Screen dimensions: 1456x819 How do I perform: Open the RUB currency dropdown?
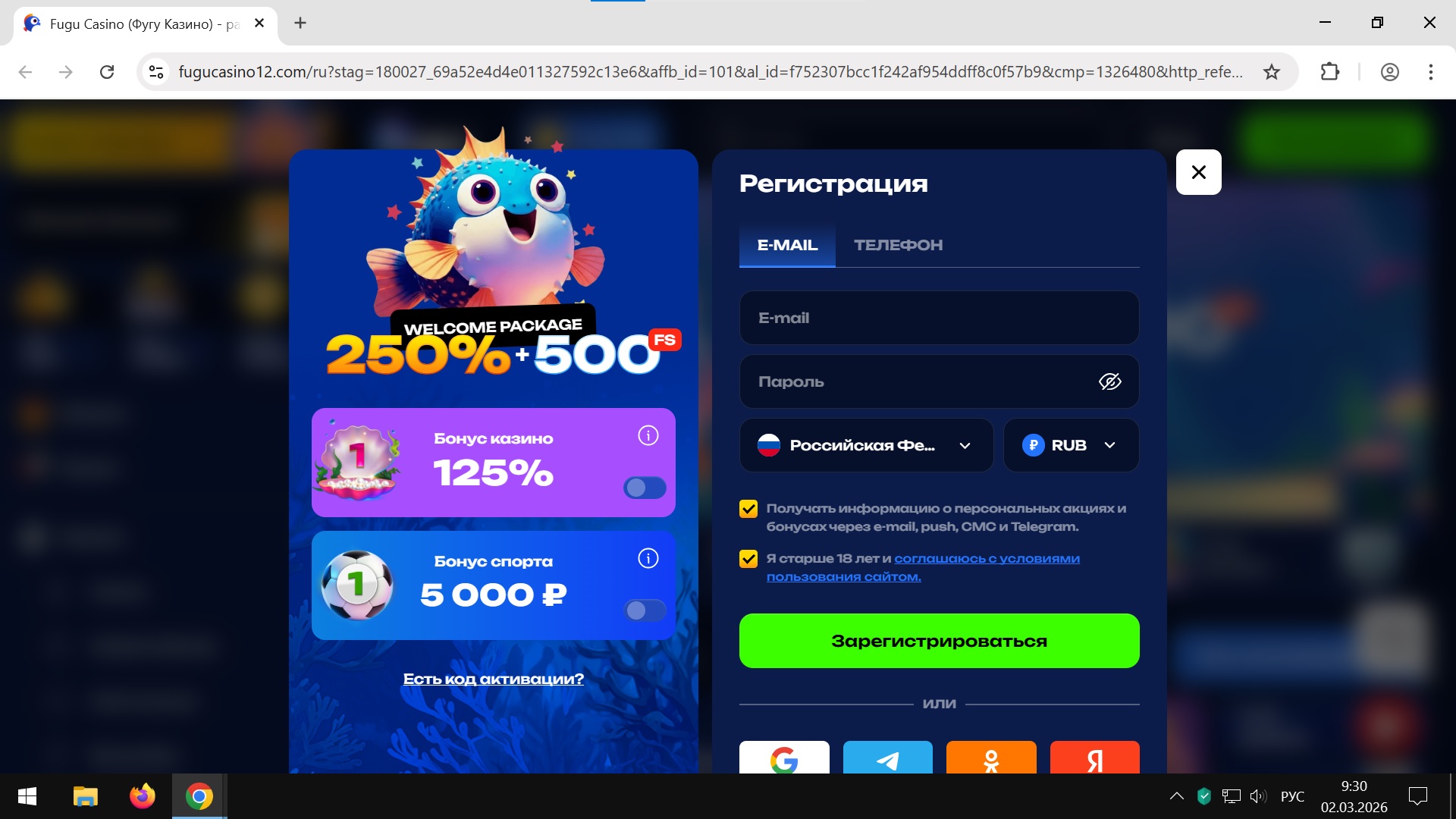click(1071, 445)
